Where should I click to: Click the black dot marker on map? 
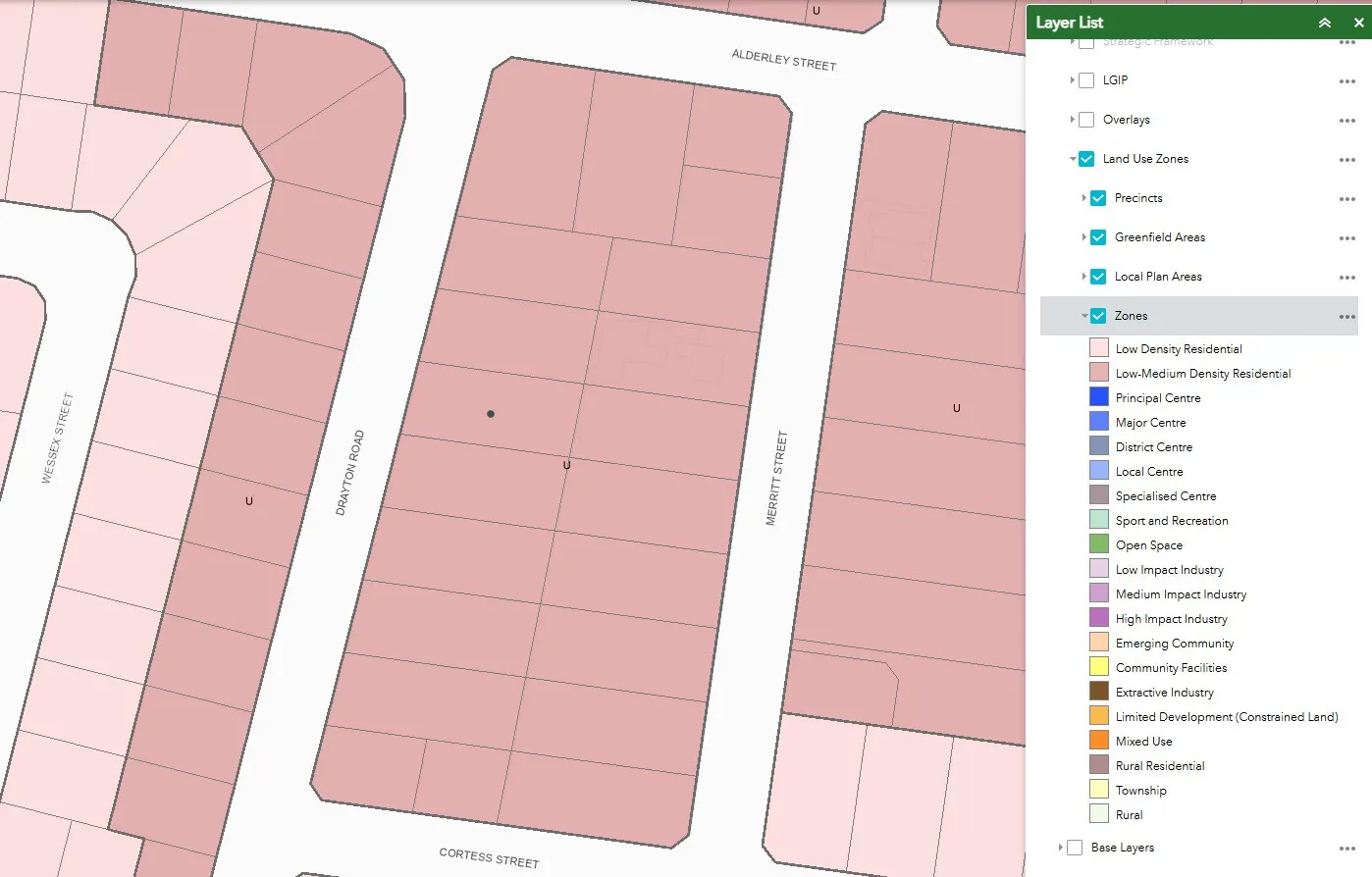coord(491,414)
